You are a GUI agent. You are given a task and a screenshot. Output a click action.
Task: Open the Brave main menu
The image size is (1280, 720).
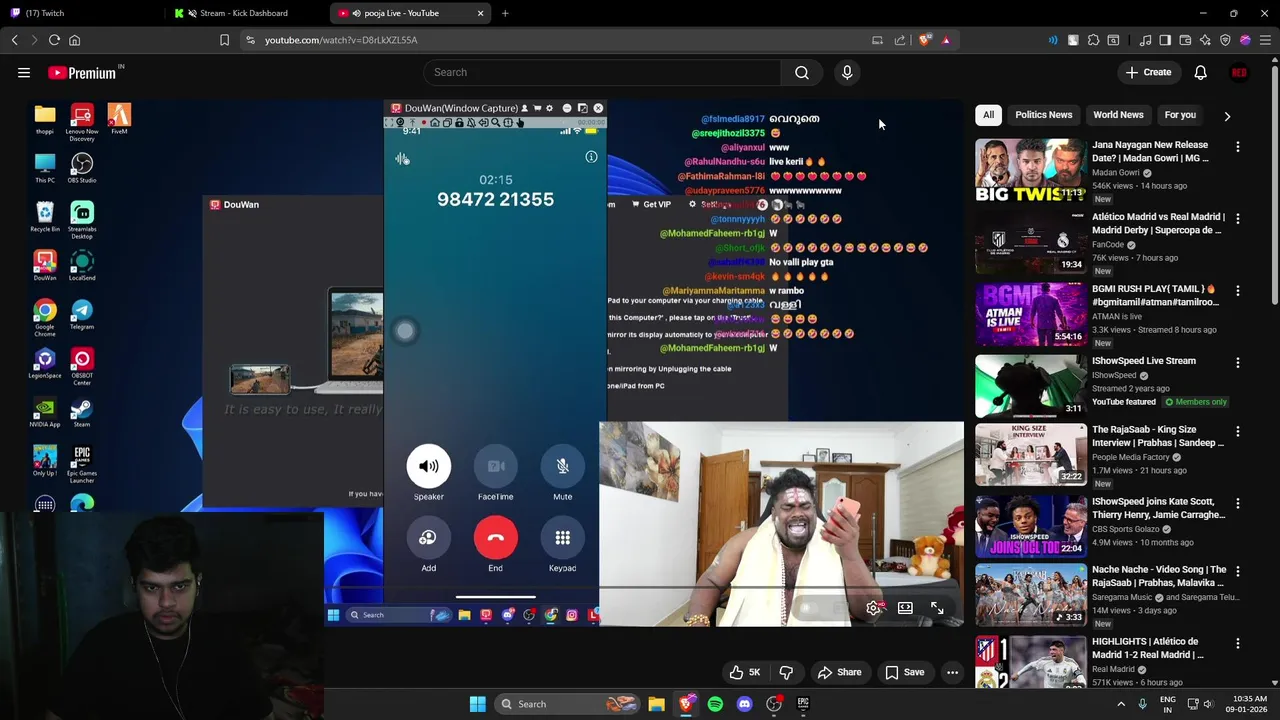1265,40
